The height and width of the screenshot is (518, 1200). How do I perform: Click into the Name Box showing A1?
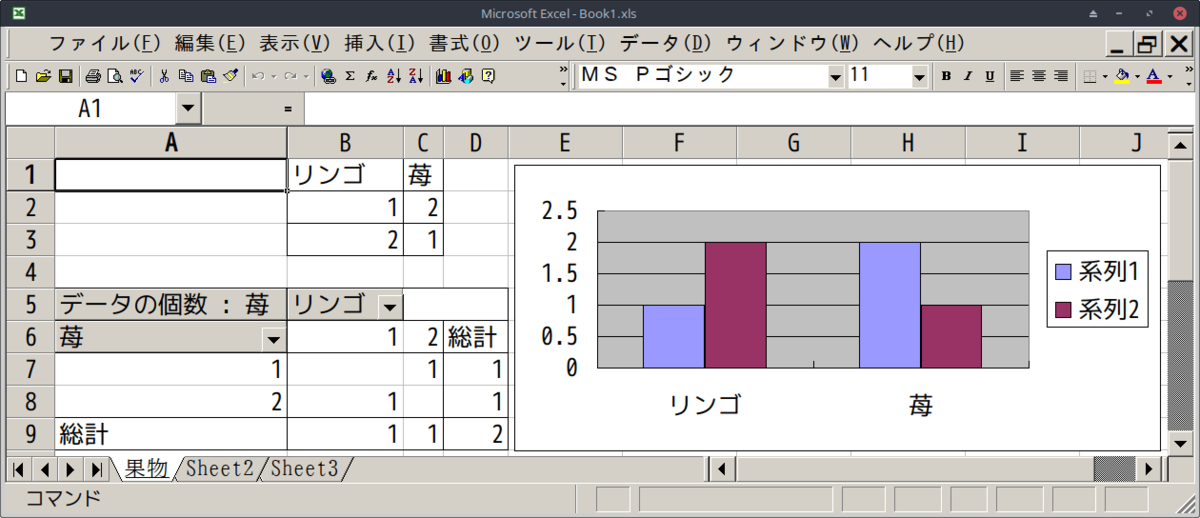pyautogui.click(x=91, y=108)
